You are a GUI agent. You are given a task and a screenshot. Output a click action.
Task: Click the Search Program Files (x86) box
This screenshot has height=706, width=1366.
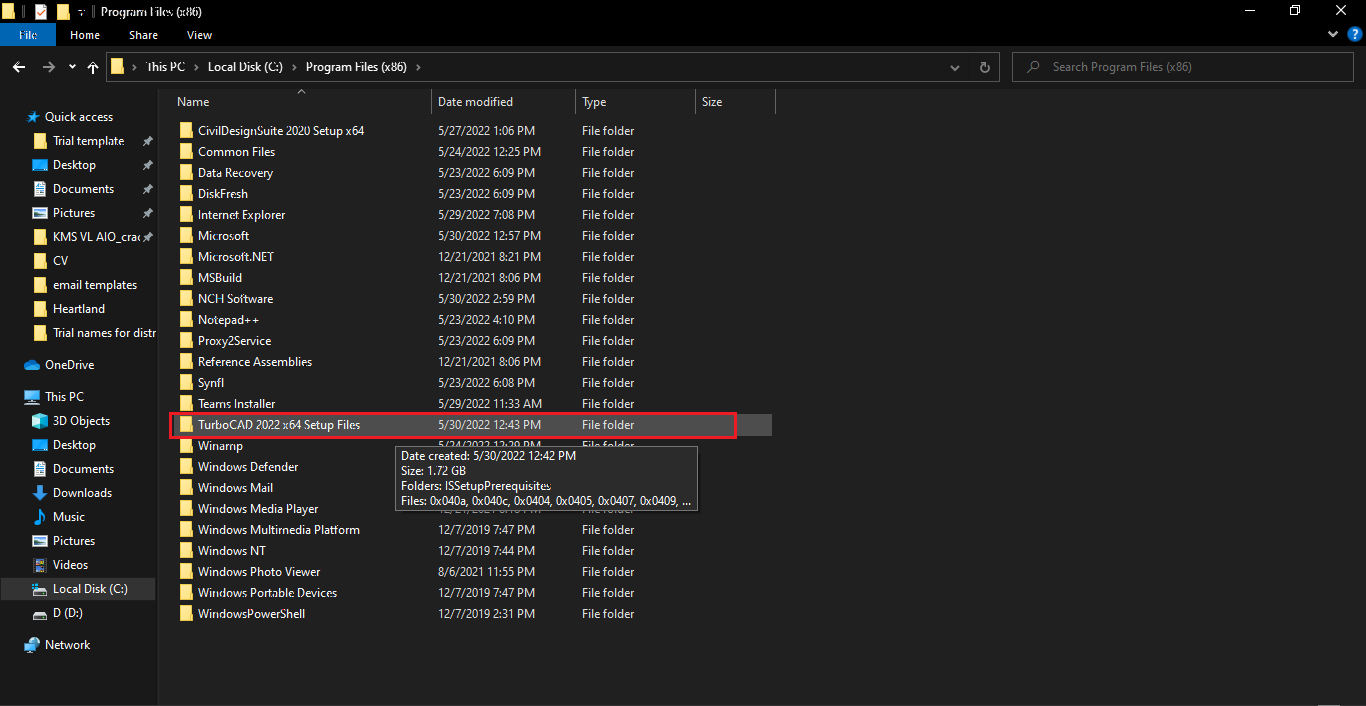(1185, 67)
